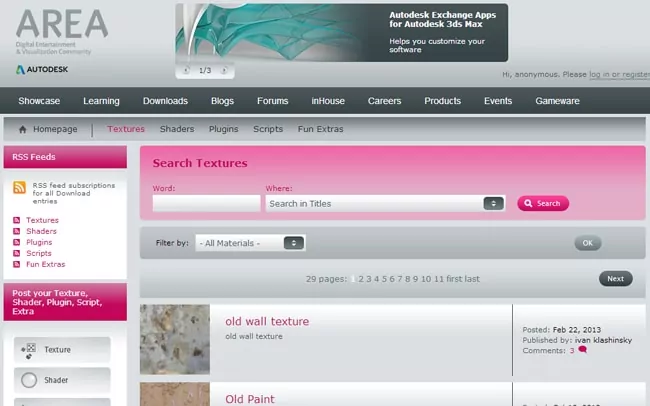
Task: Click the log in link
Action: [x=599, y=74]
